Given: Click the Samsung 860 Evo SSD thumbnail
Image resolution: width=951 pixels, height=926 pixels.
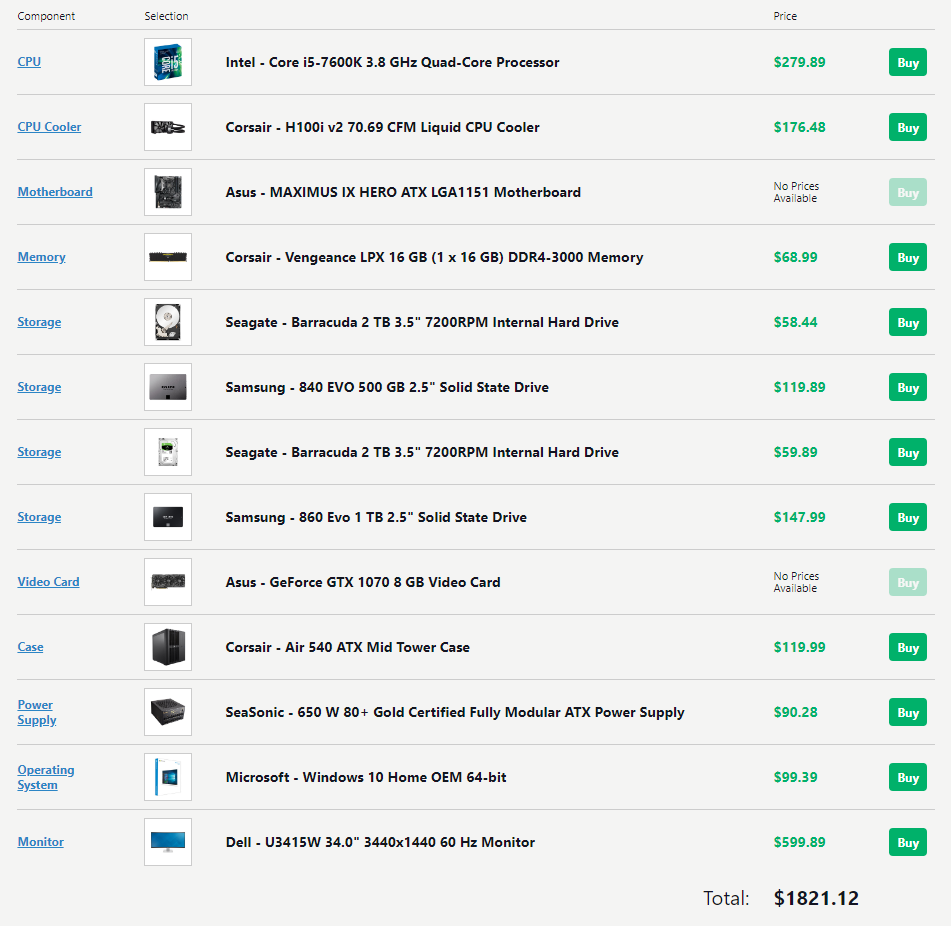Looking at the screenshot, I should point(168,517).
